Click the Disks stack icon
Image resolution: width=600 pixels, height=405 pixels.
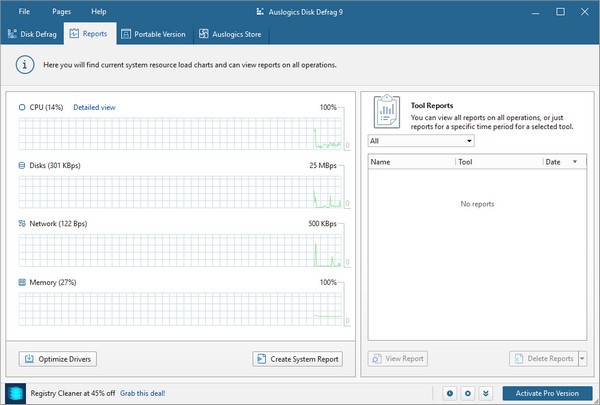(22, 165)
